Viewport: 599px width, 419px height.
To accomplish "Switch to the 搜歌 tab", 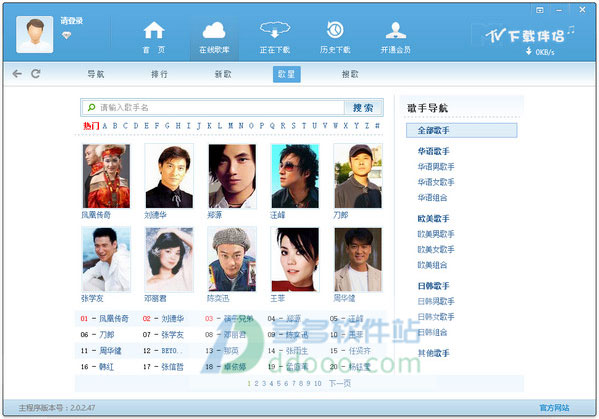I will point(350,74).
